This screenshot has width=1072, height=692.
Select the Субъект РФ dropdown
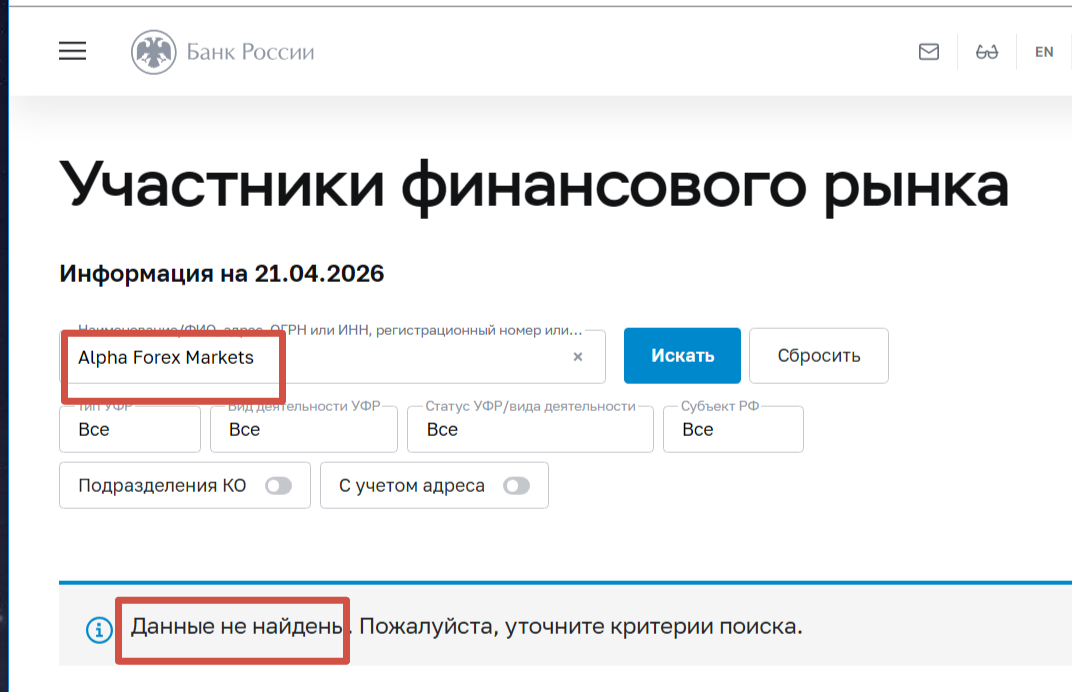click(732, 429)
